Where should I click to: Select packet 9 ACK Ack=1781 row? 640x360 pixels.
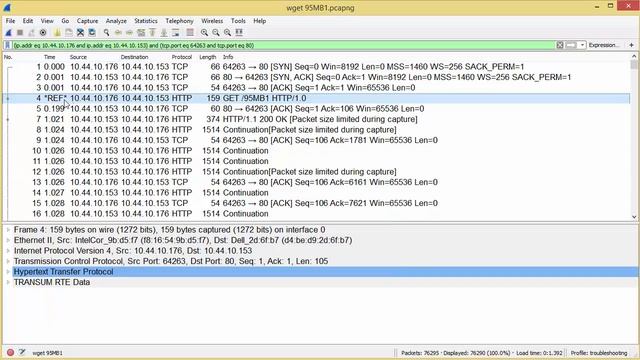316,140
